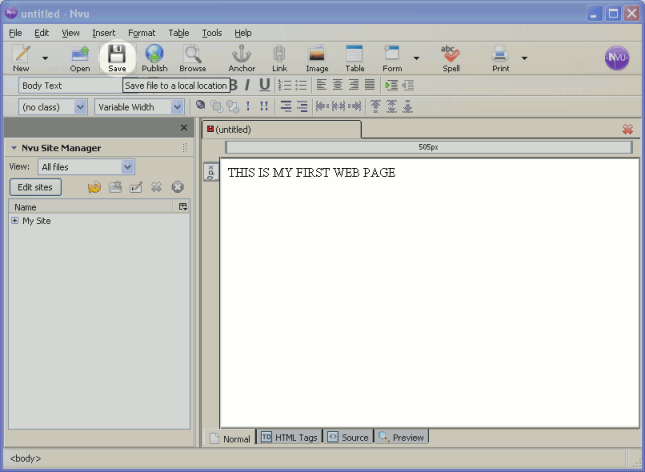Viewport: 645px width, 472px height.
Task: Click the indent text icon
Action: pos(391,85)
